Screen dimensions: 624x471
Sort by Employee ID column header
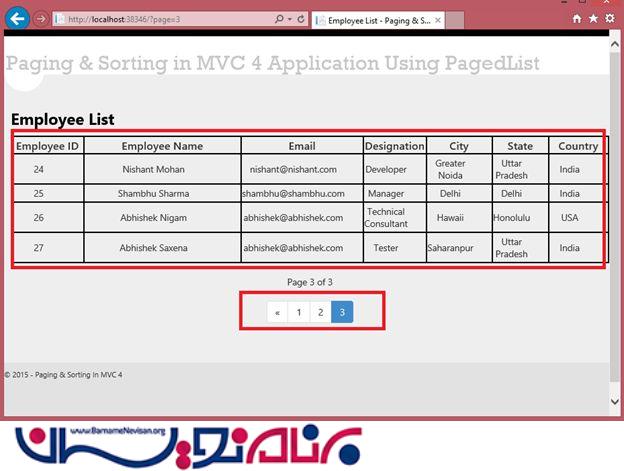[x=48, y=146]
